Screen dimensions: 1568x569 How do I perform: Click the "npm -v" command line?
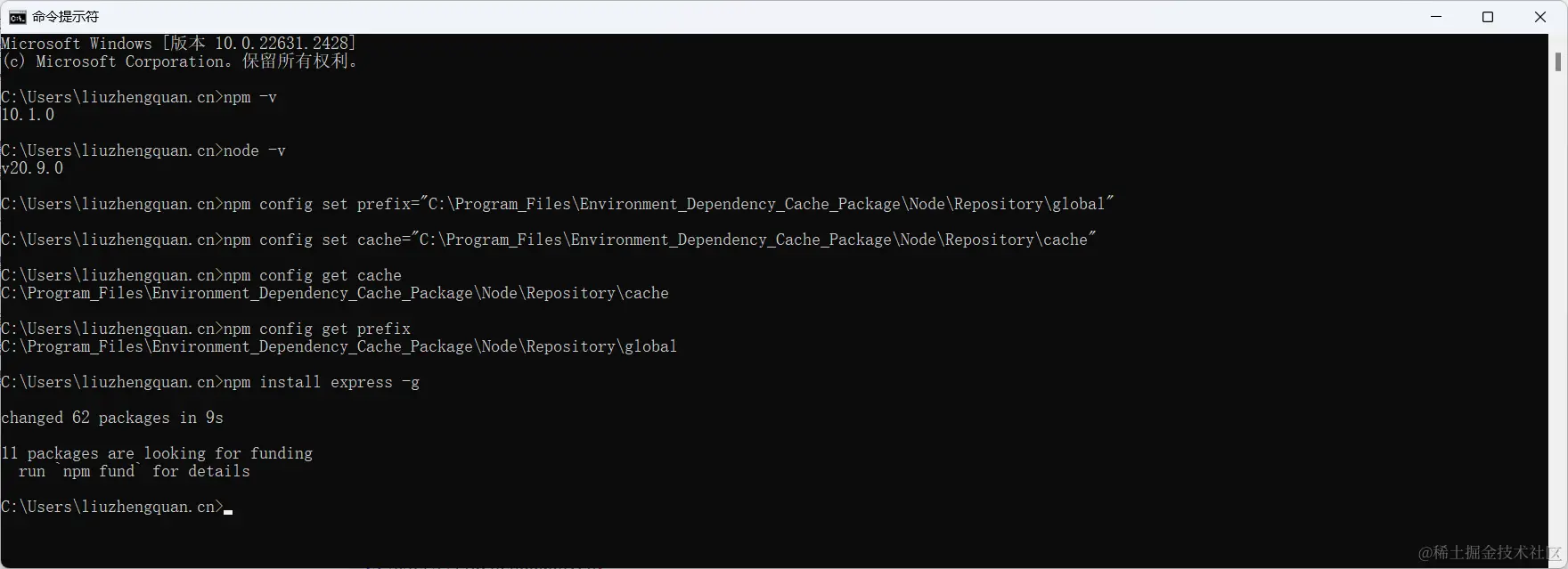[x=249, y=97]
